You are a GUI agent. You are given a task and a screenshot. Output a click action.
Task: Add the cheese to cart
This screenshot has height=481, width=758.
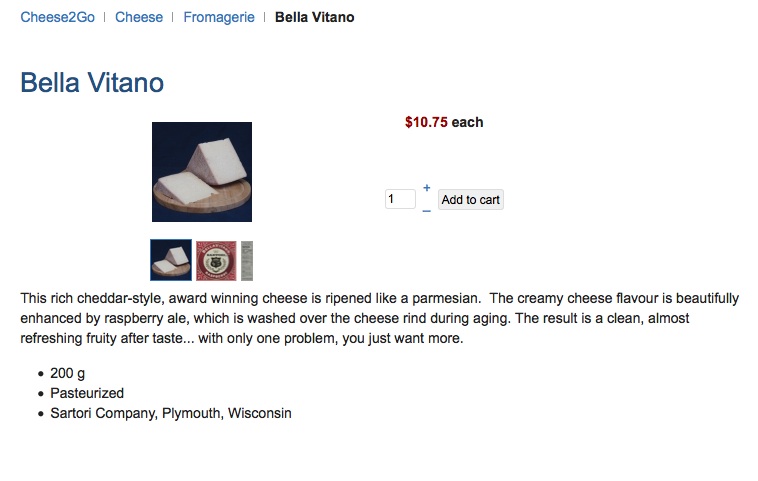(x=470, y=200)
